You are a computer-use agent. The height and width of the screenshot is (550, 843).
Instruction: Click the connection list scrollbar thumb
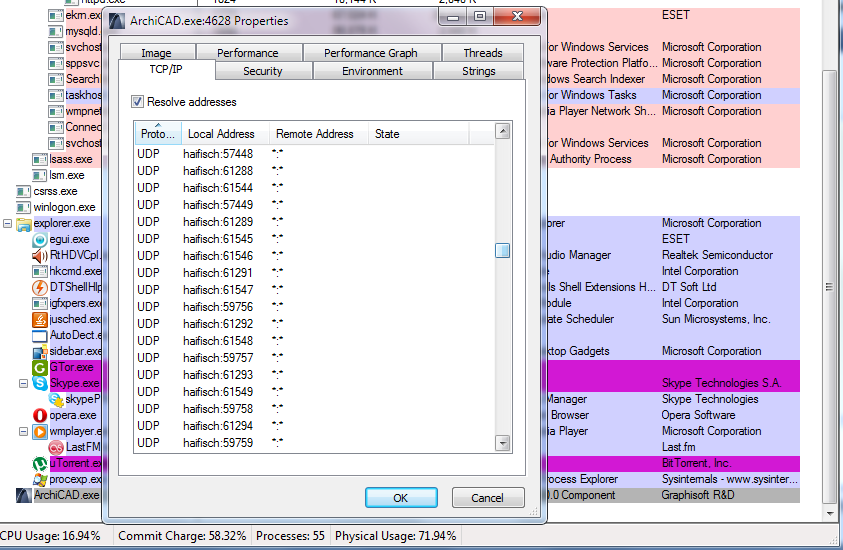pyautogui.click(x=502, y=251)
